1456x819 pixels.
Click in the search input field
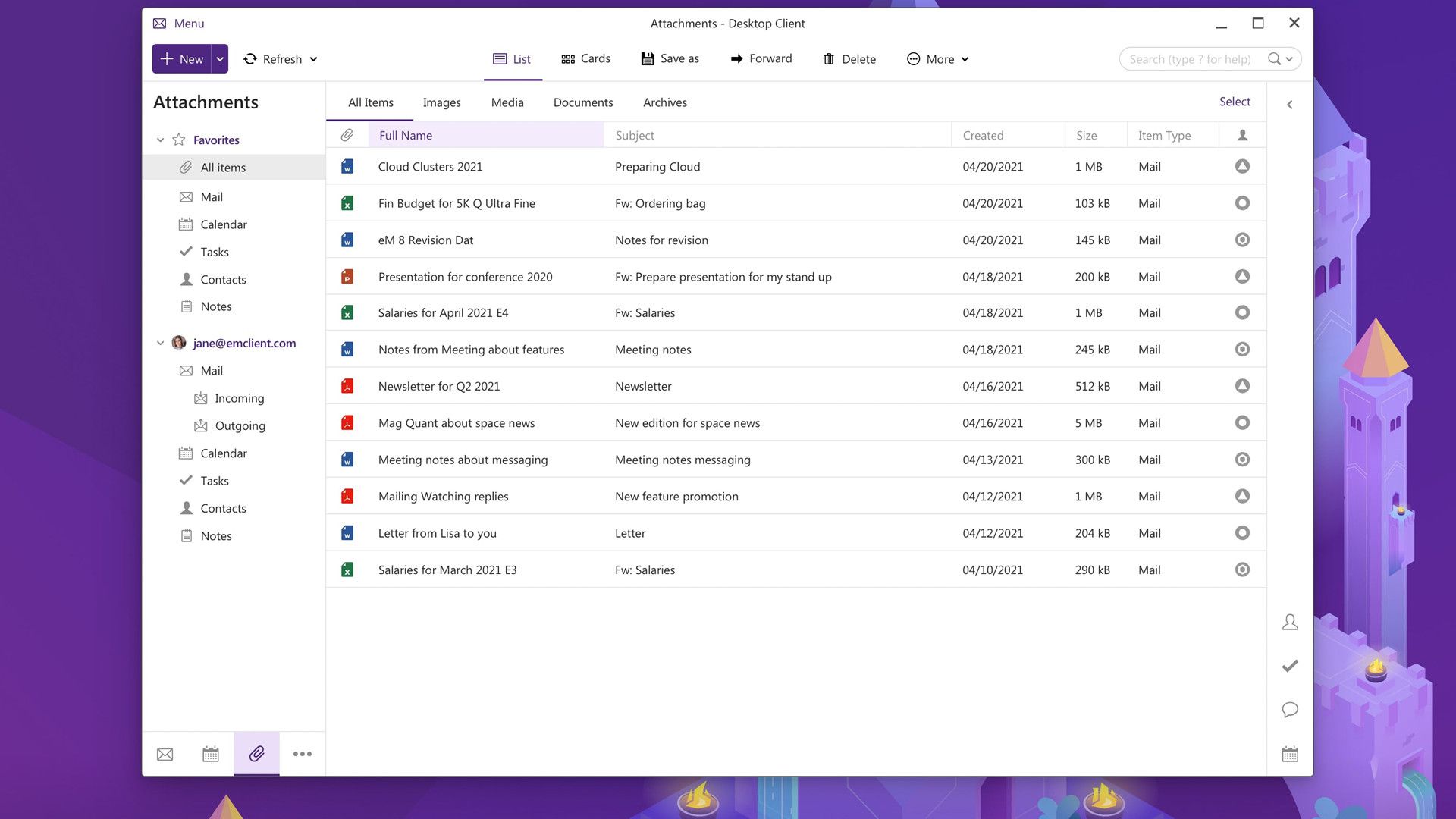1189,59
